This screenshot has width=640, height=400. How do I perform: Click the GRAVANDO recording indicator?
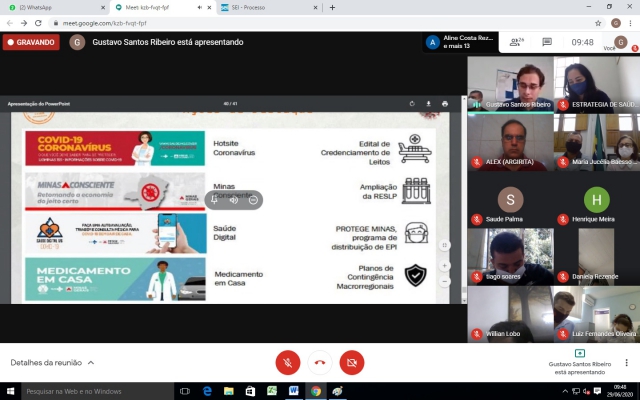point(31,42)
